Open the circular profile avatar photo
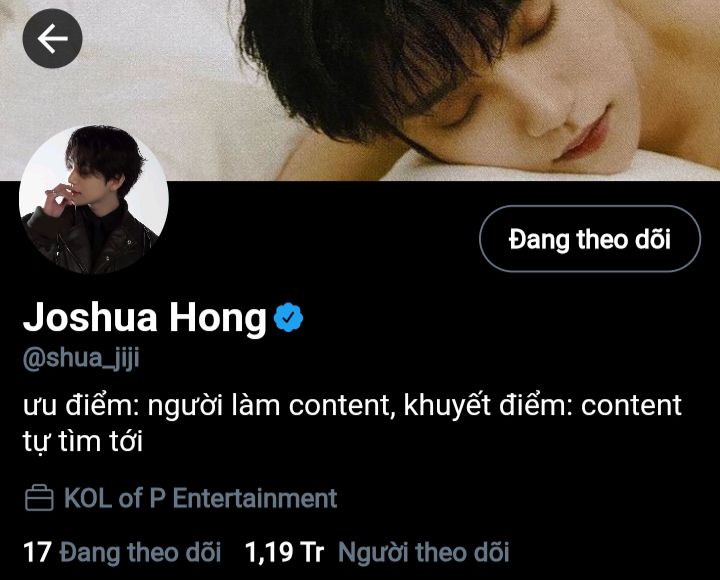 (x=94, y=200)
